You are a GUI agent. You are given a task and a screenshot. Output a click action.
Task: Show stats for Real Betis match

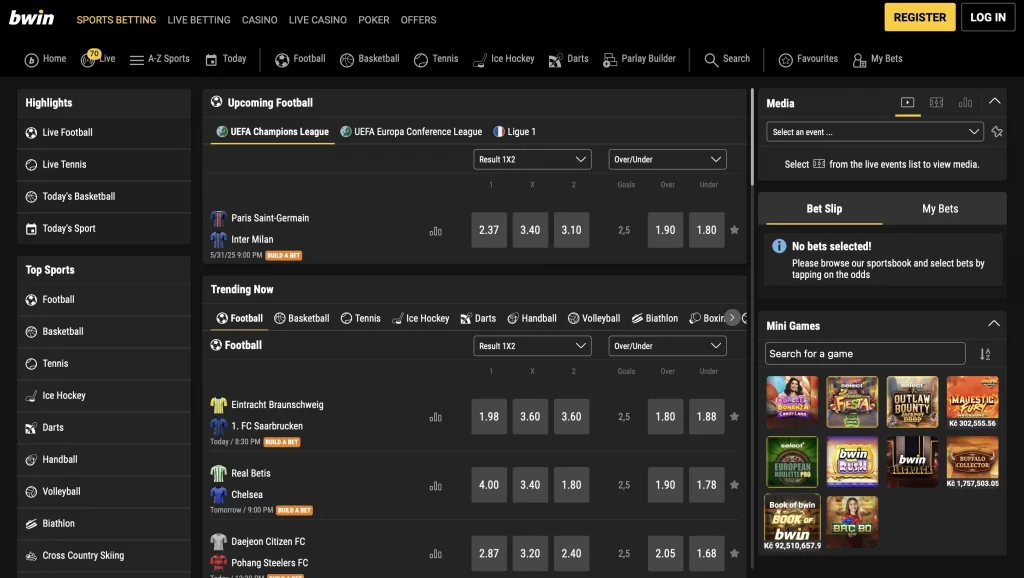436,486
